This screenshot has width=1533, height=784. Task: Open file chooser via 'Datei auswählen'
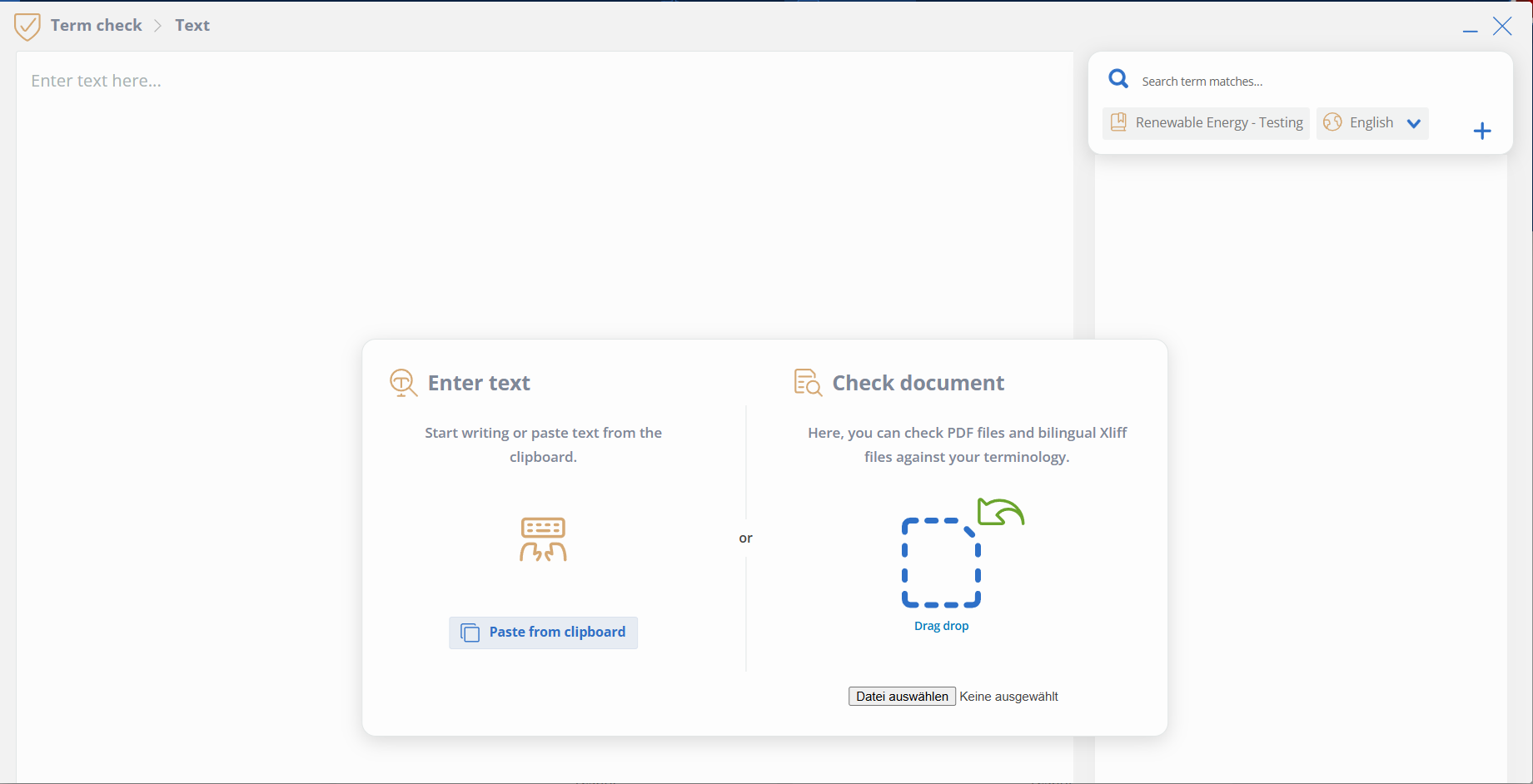(x=902, y=697)
